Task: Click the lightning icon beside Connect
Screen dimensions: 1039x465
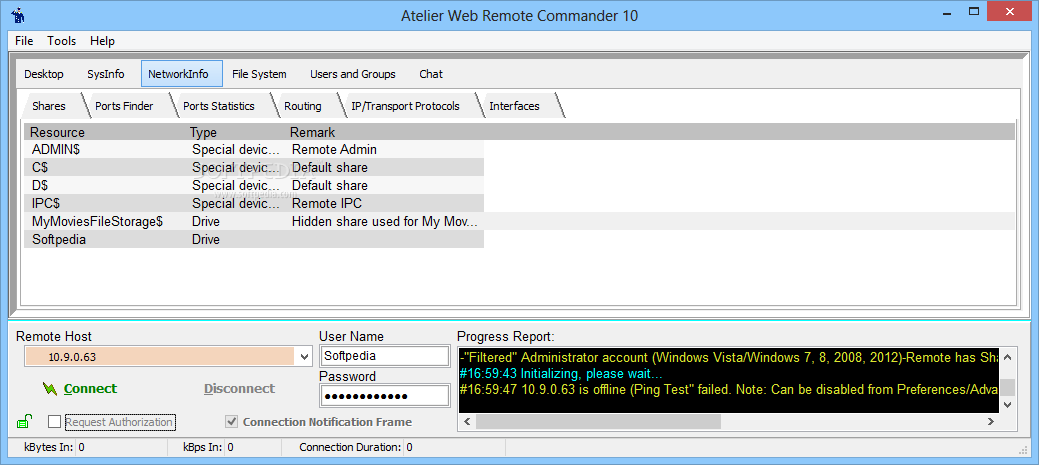Action: point(50,389)
